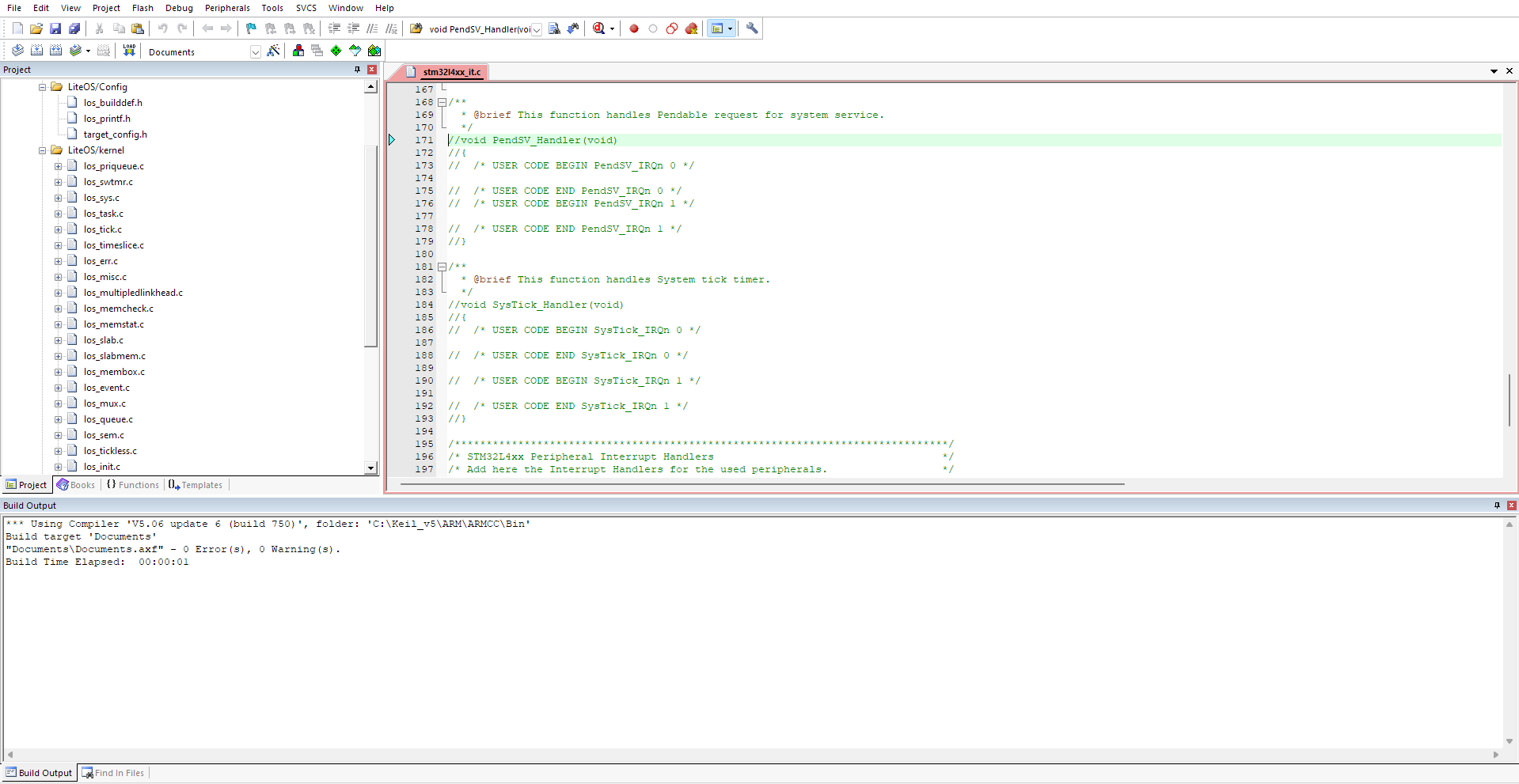Switch to the Find In Files tab
Image resolution: width=1519 pixels, height=784 pixels.
click(112, 773)
